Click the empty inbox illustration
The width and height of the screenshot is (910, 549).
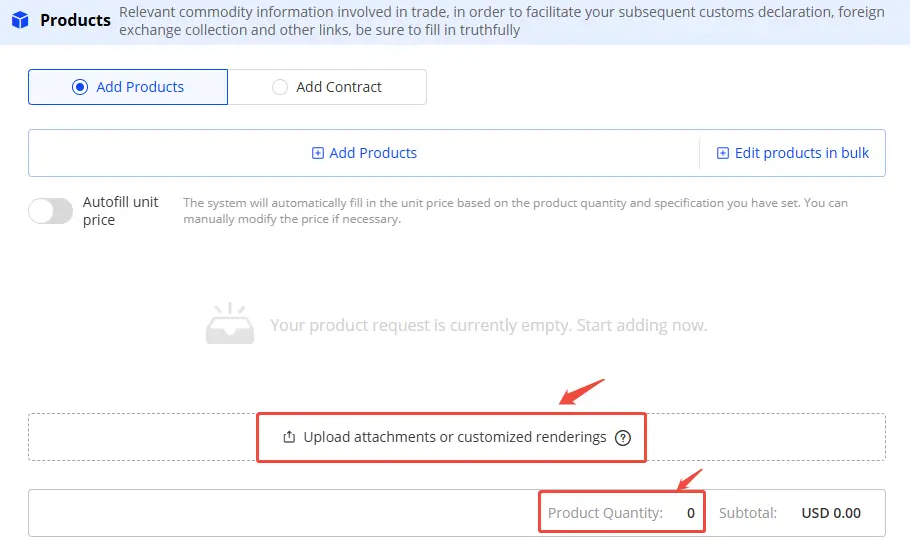click(x=230, y=324)
